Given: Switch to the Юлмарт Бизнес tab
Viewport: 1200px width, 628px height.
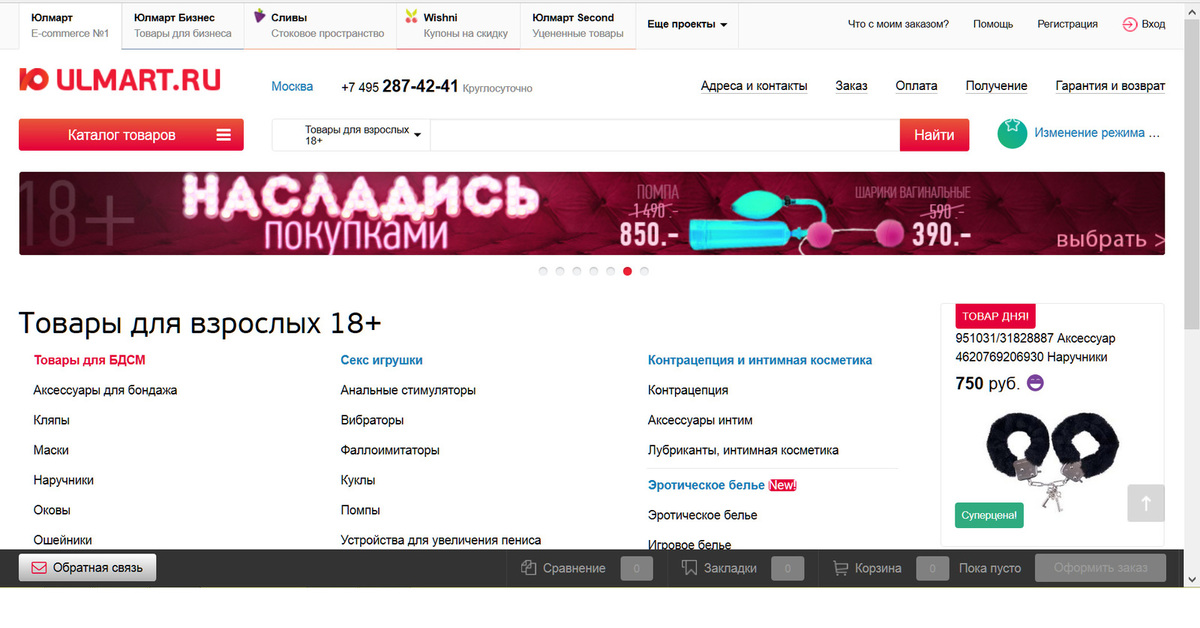Looking at the screenshot, I should coord(182,25).
